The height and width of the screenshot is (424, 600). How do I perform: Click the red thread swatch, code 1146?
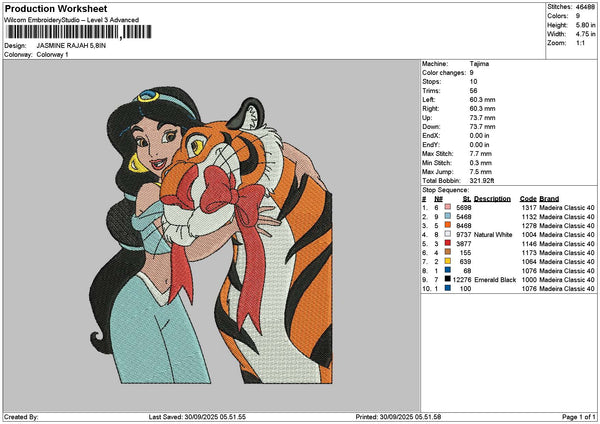(x=447, y=243)
